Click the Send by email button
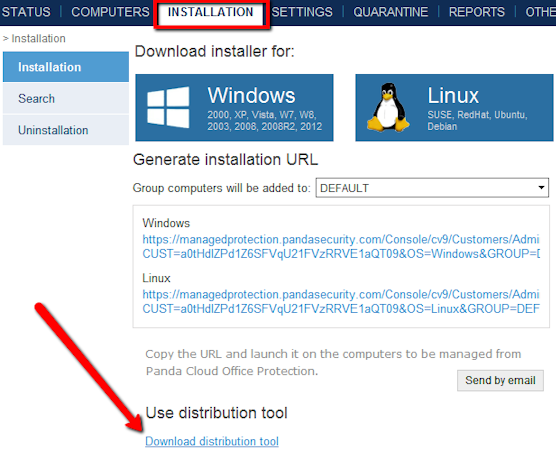556x450 pixels. coord(500,380)
